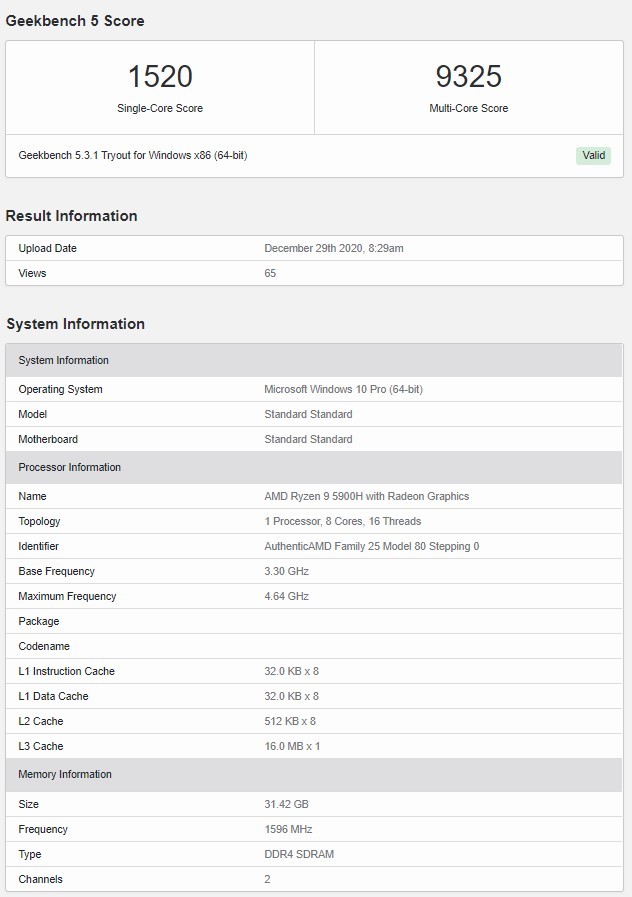Select 1 Processor, 8 Cores, 16 Threads
Image resolution: width=632 pixels, height=897 pixels.
[x=343, y=521]
